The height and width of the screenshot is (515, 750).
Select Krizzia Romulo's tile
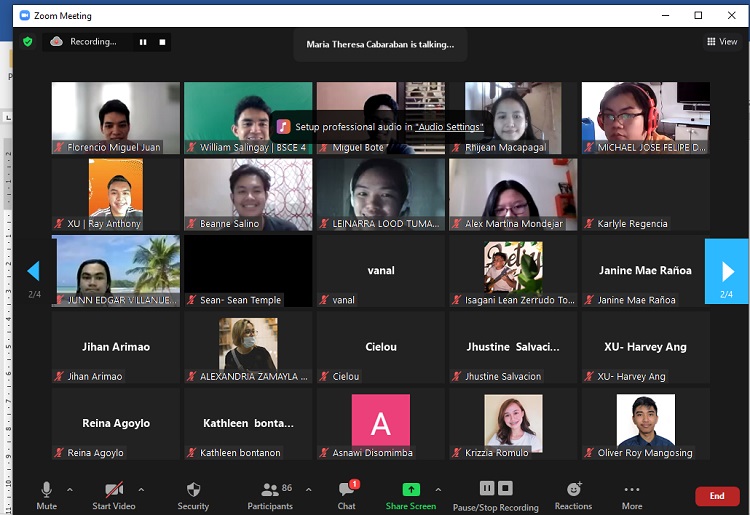coord(513,424)
